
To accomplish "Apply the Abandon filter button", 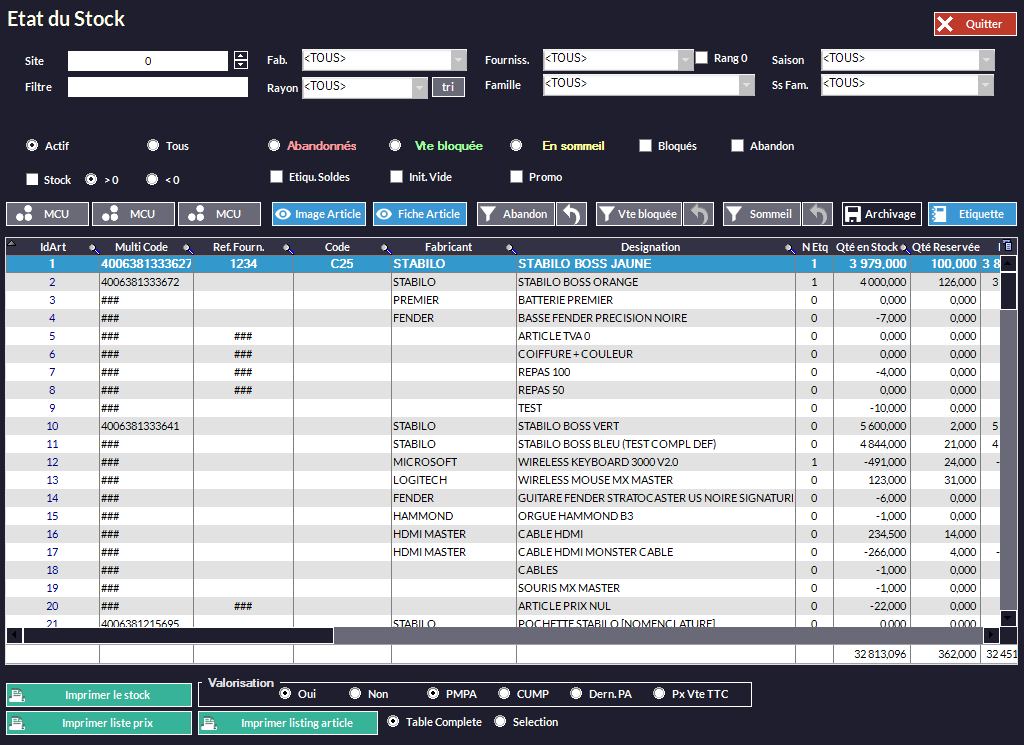I will click(515, 214).
